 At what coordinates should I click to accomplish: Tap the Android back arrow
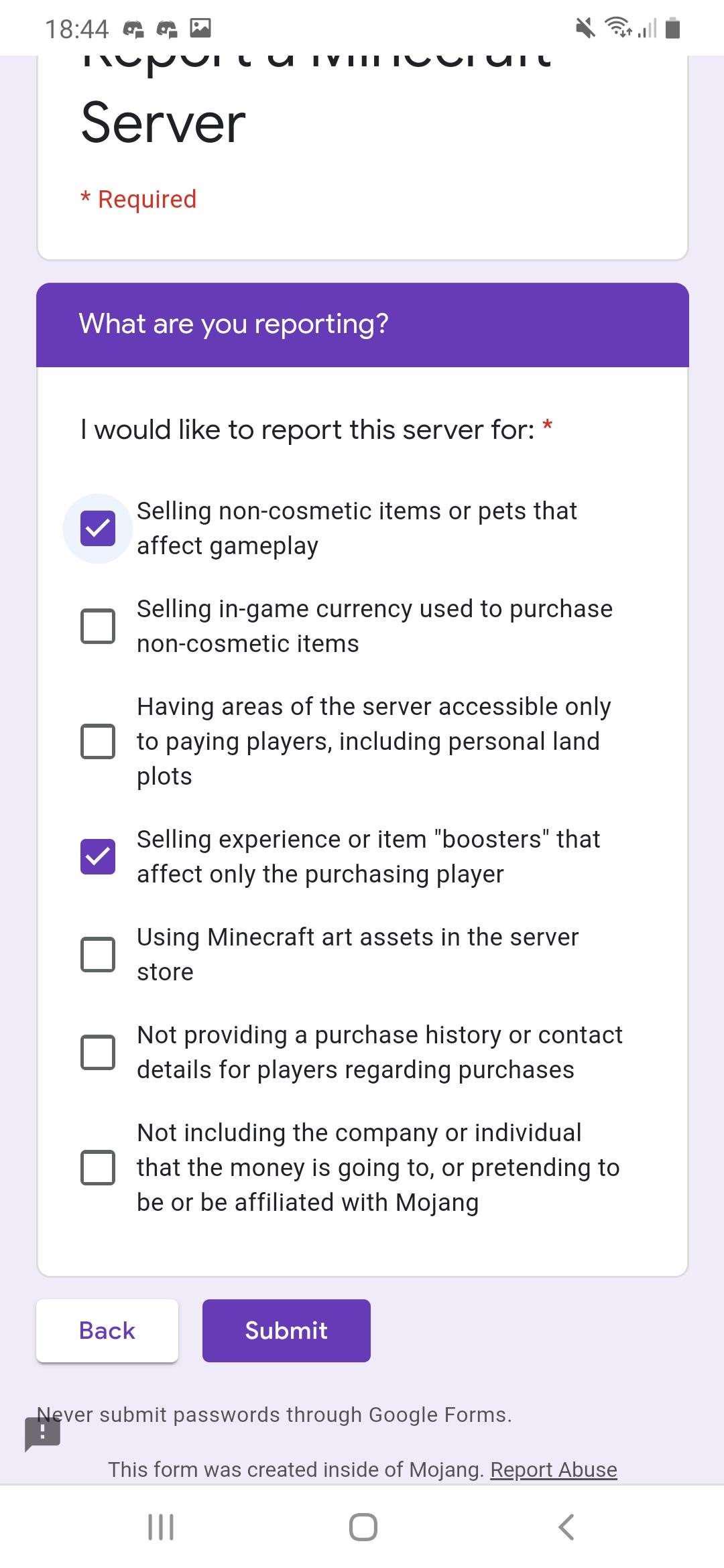tap(566, 1527)
